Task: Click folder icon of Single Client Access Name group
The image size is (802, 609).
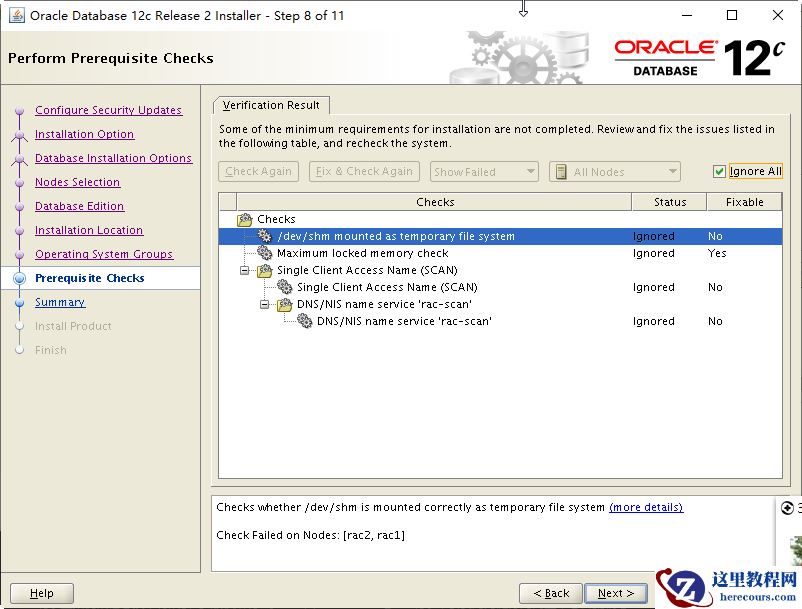Action: coord(265,270)
